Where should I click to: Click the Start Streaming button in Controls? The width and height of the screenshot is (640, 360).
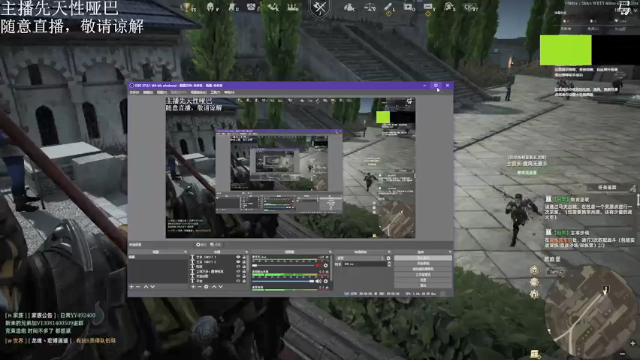(423, 258)
